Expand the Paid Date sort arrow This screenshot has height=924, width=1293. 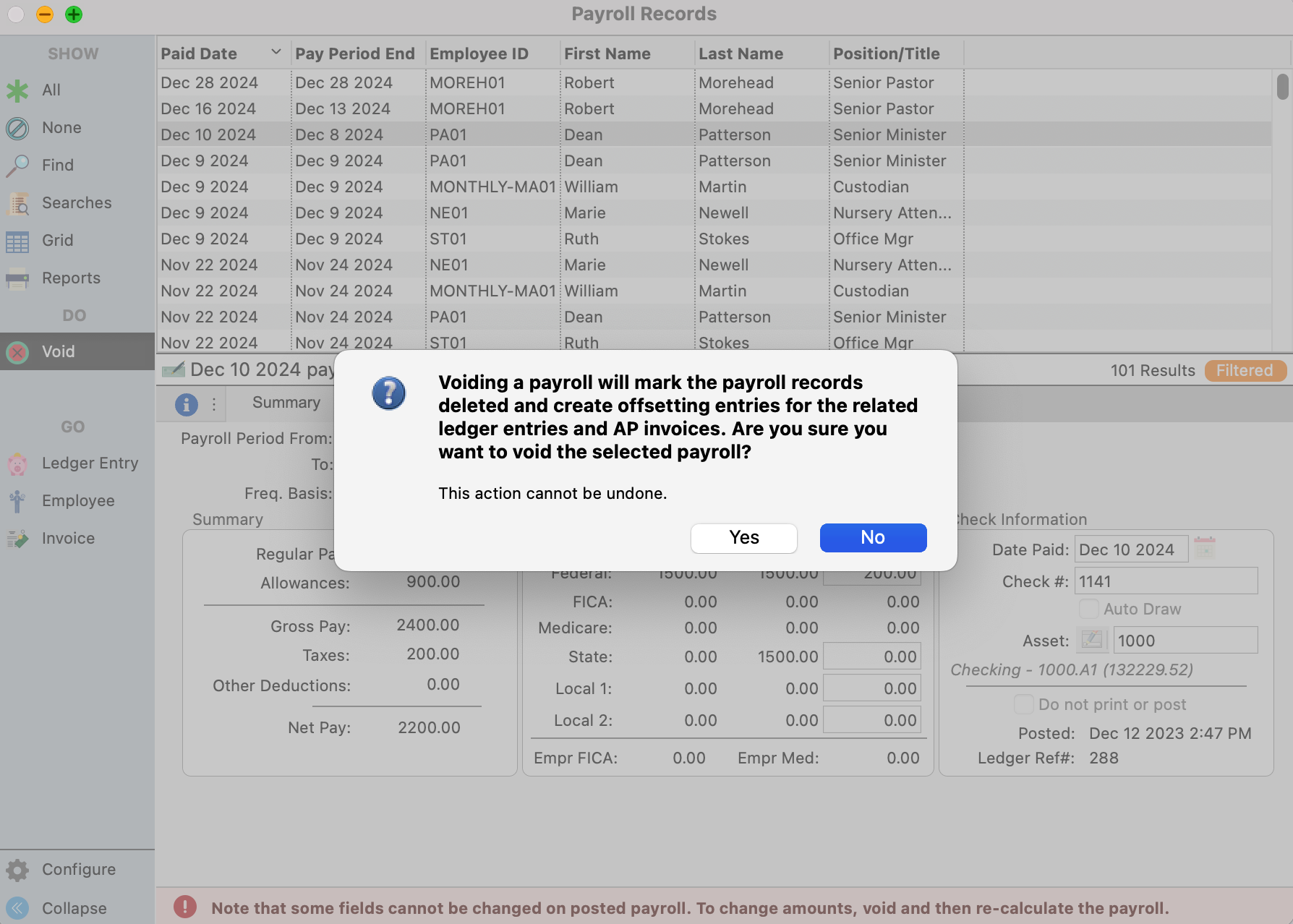point(276,52)
